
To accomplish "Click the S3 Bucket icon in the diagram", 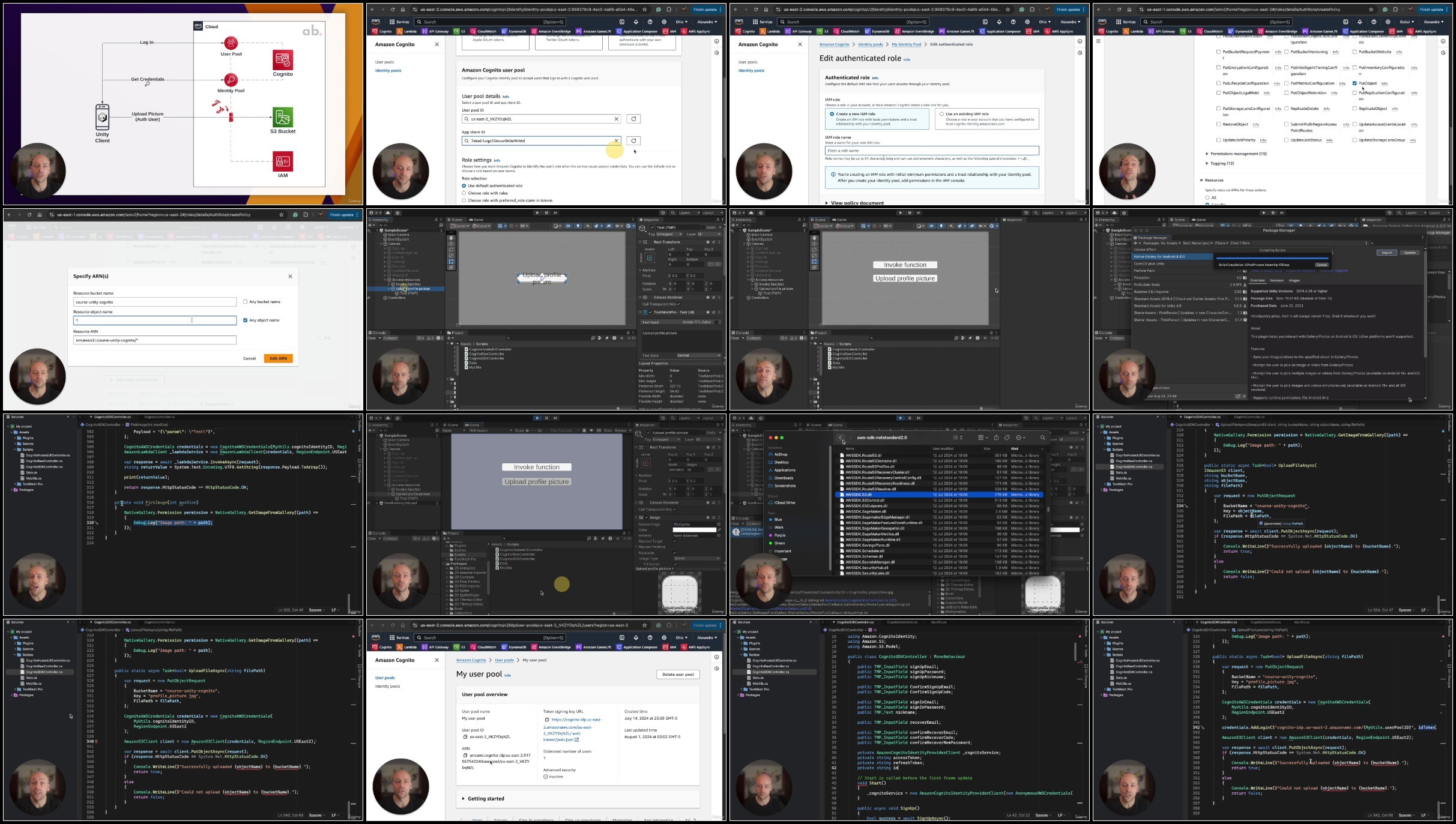I will point(283,117).
